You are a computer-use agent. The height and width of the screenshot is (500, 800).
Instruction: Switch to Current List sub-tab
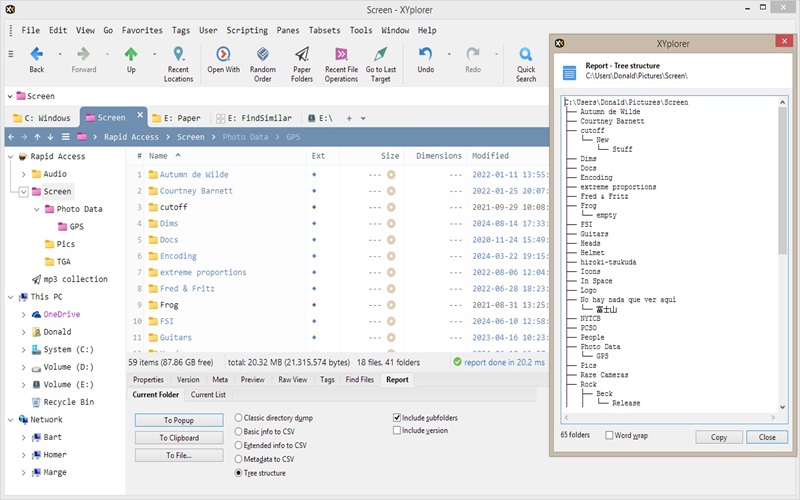click(208, 394)
